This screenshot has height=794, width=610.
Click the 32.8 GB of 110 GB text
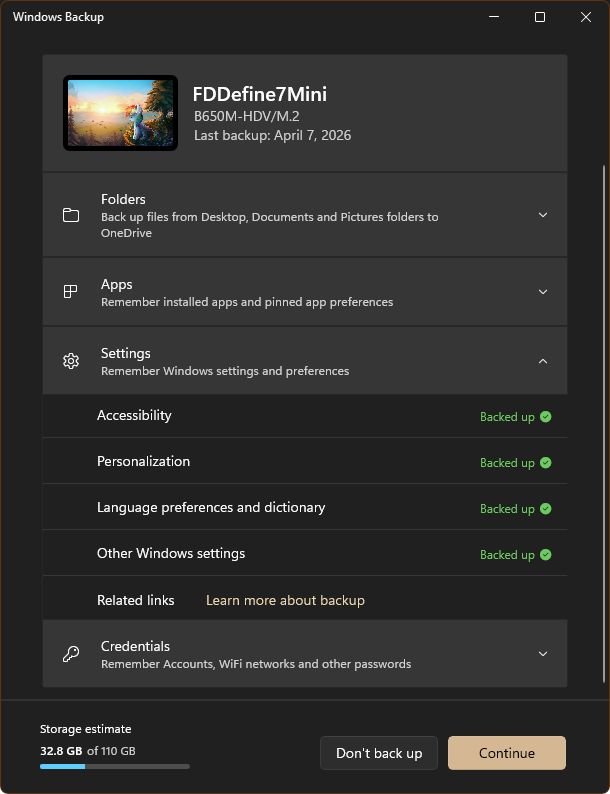tap(88, 751)
